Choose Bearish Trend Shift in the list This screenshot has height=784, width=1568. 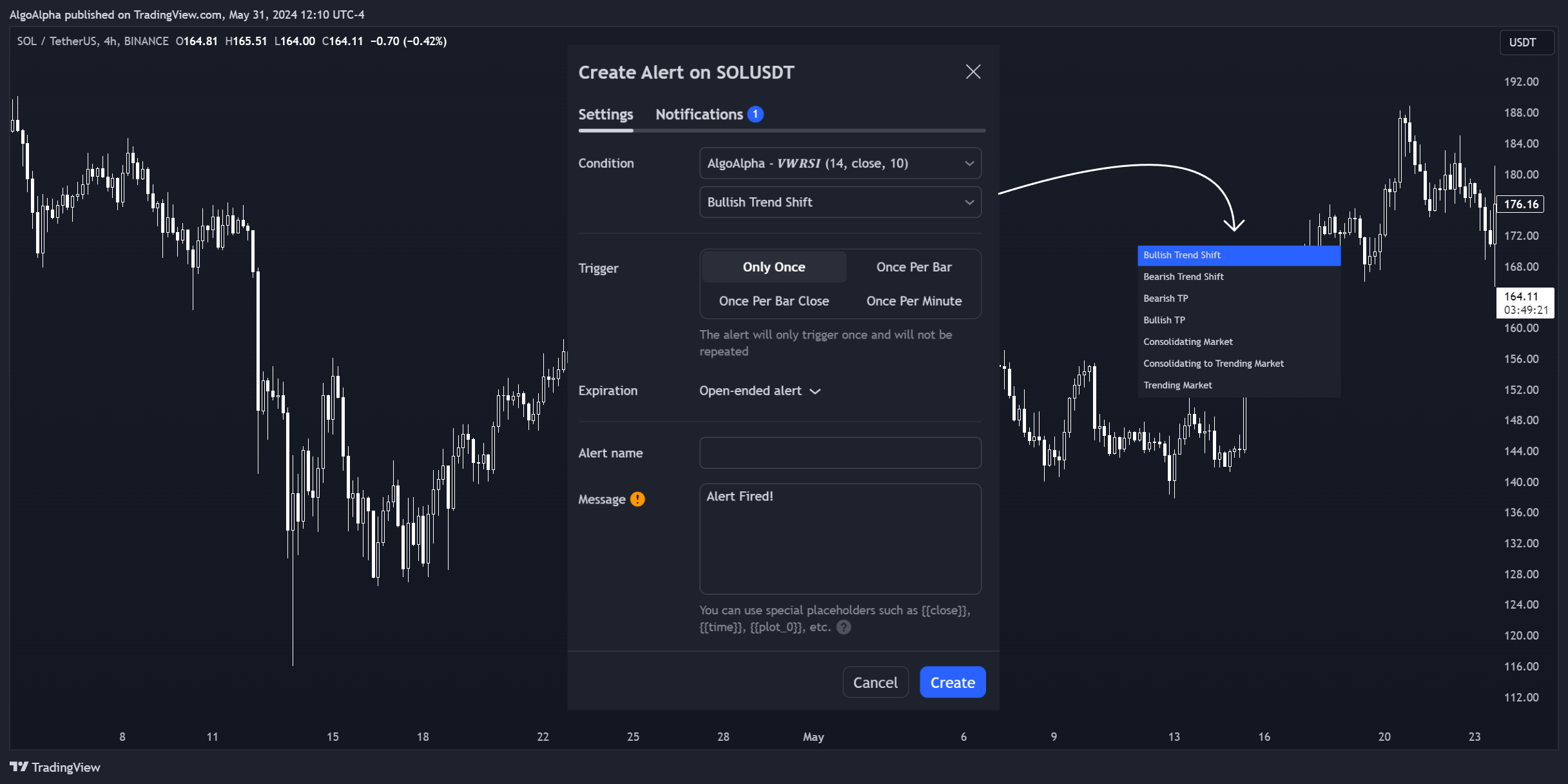1239,277
